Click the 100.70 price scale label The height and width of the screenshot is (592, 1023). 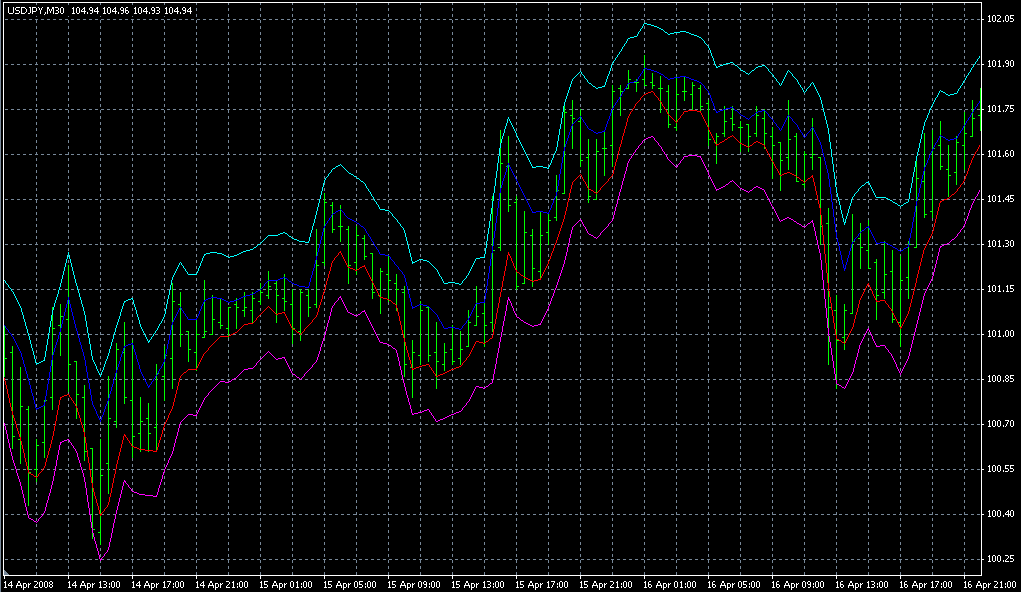[1001, 424]
